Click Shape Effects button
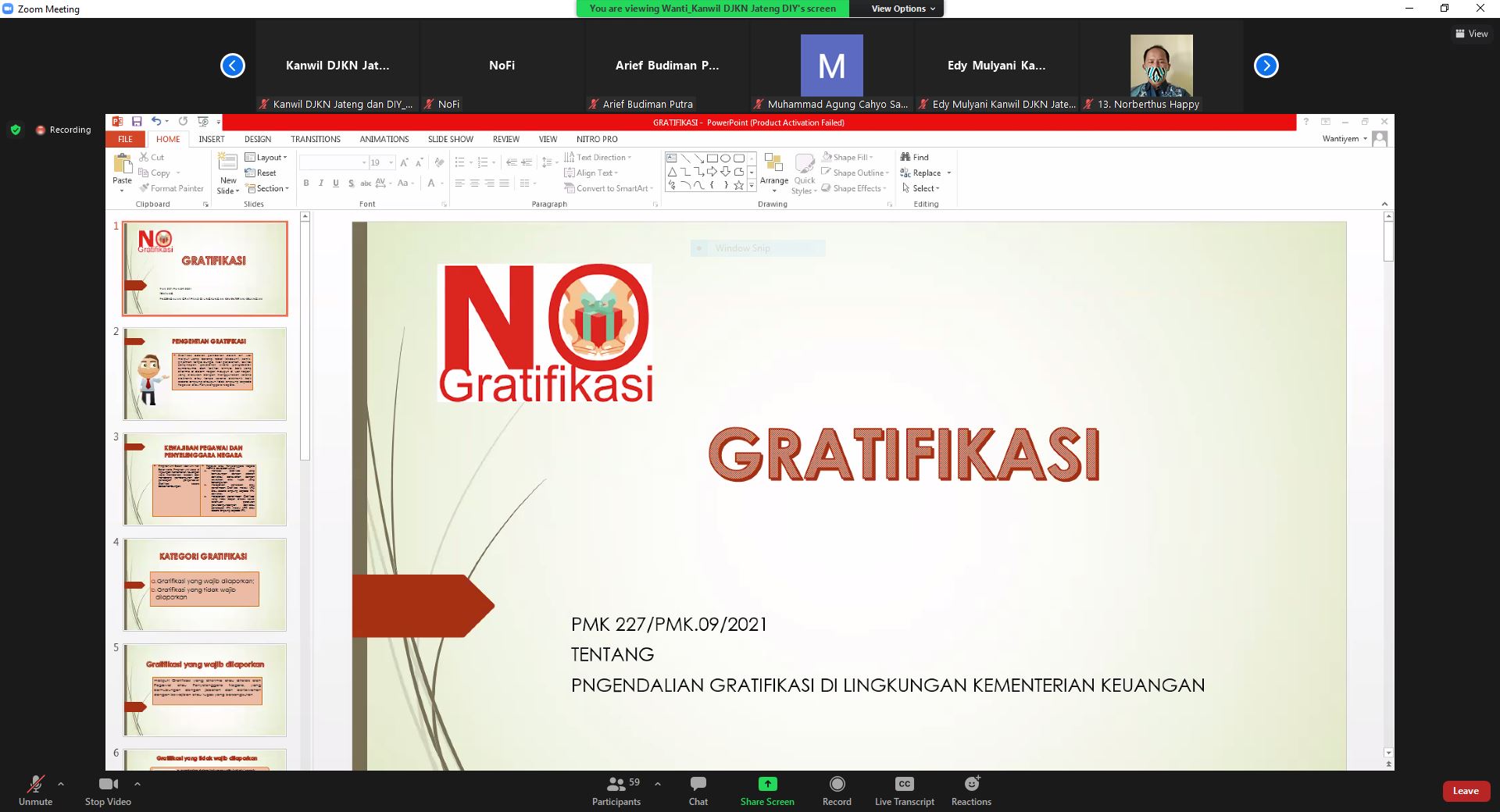1500x812 pixels. pyautogui.click(x=854, y=188)
